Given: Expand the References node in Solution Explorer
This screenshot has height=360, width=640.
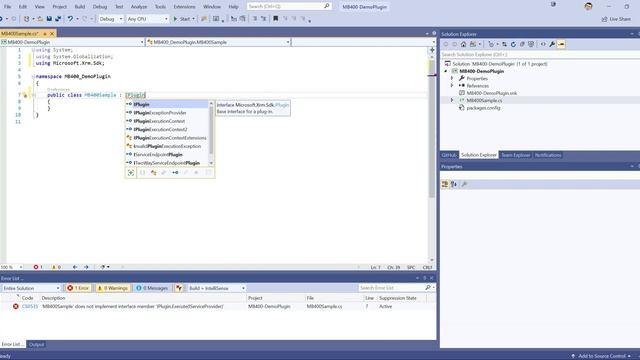Looking at the screenshot, I should pyautogui.click(x=452, y=86).
